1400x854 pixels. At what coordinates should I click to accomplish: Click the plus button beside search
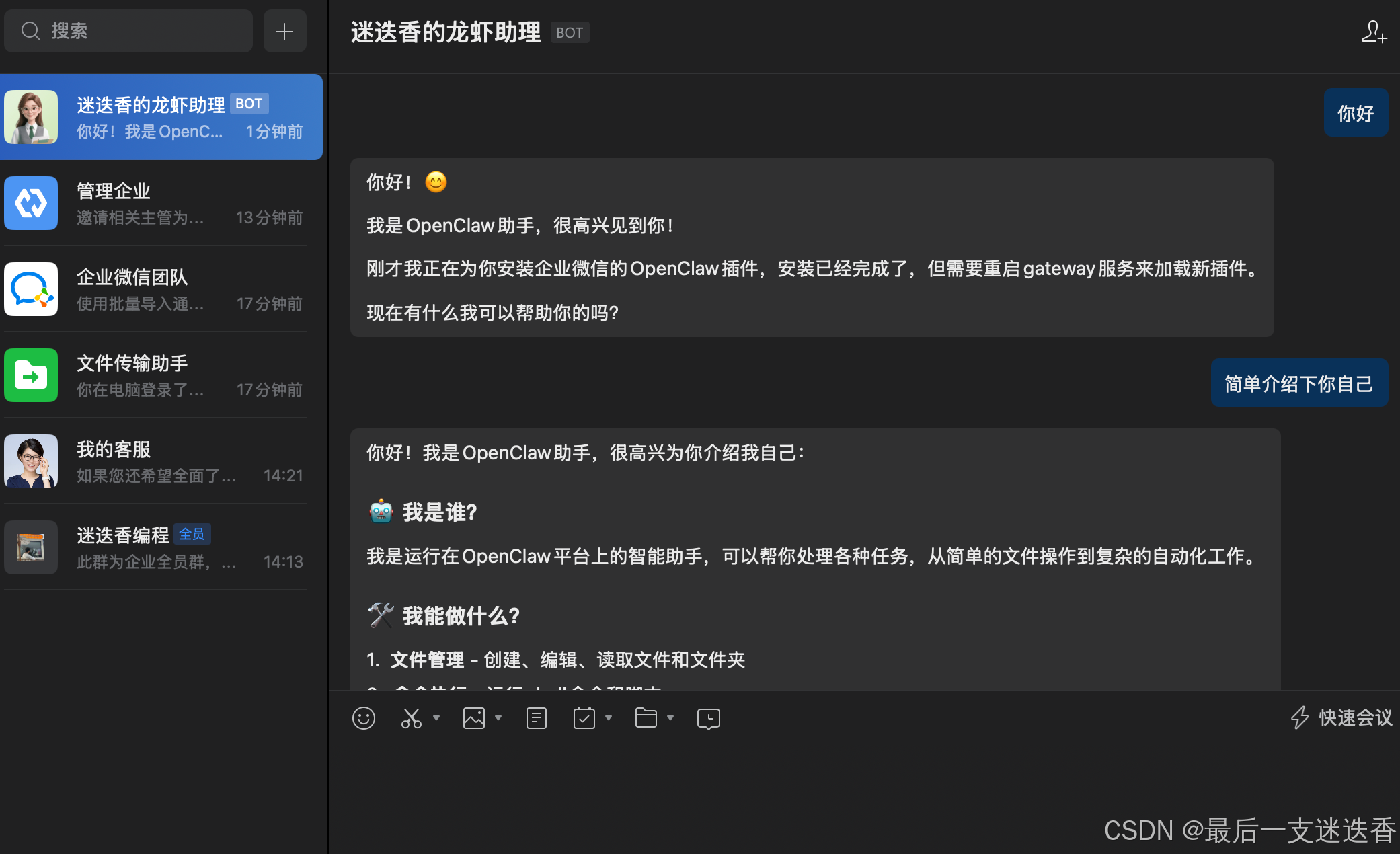tap(284, 31)
